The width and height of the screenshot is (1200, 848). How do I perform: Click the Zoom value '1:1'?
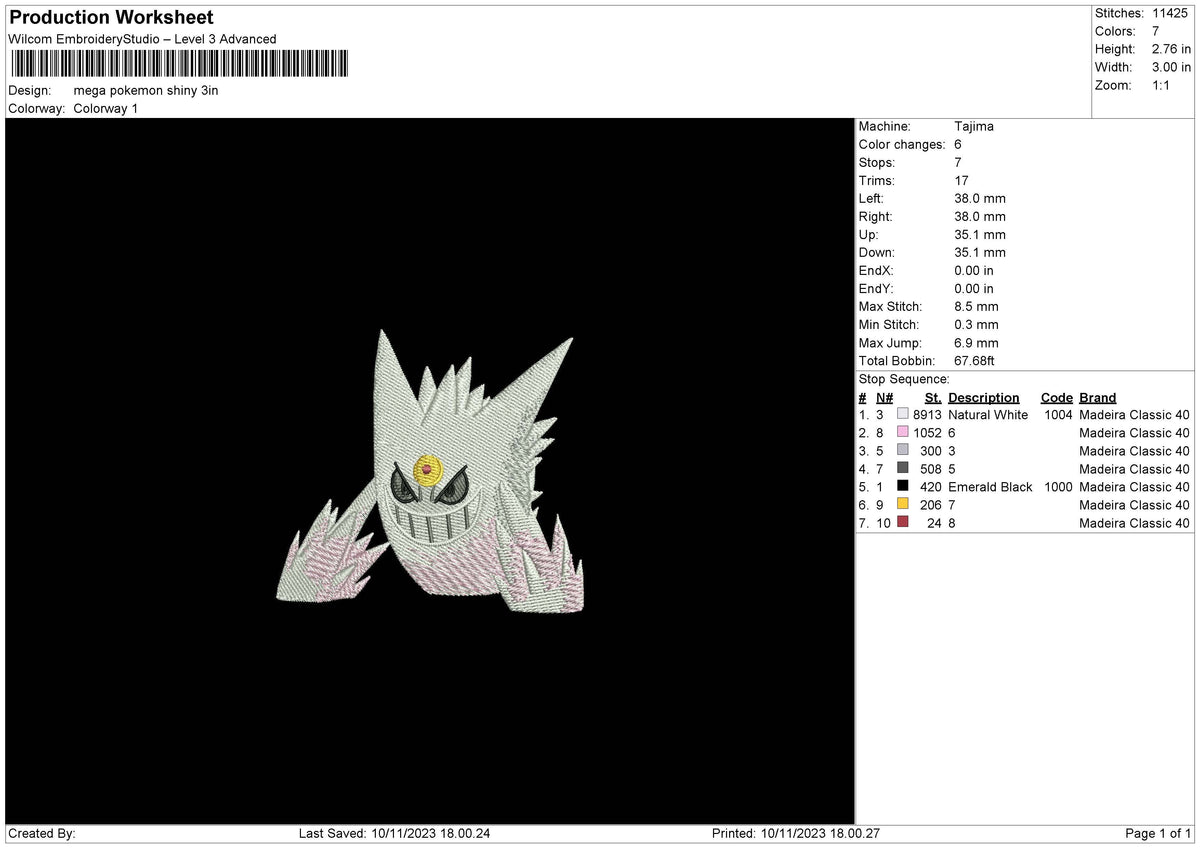(1162, 85)
